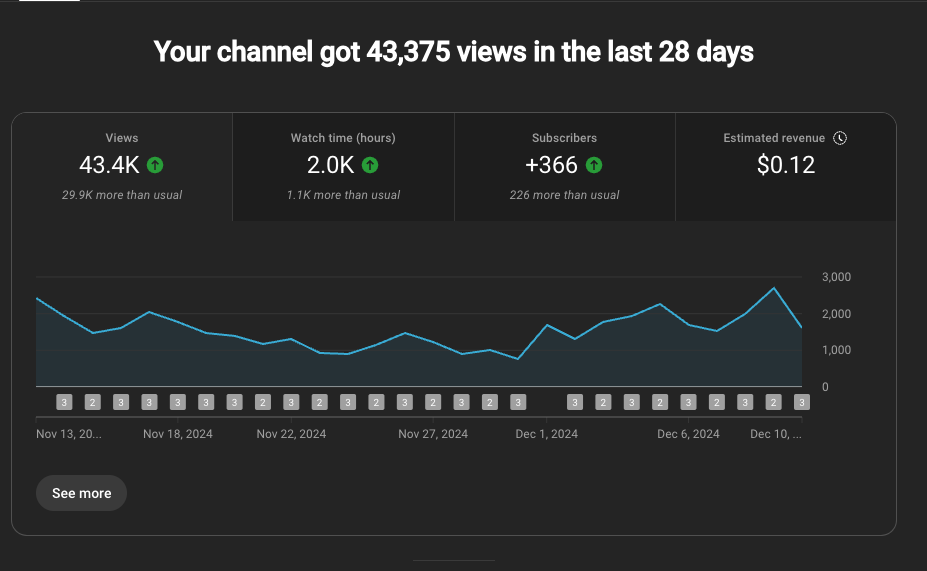927x571 pixels.
Task: Click the chart's highest peak near Dec 10
Action: pyautogui.click(x=773, y=288)
